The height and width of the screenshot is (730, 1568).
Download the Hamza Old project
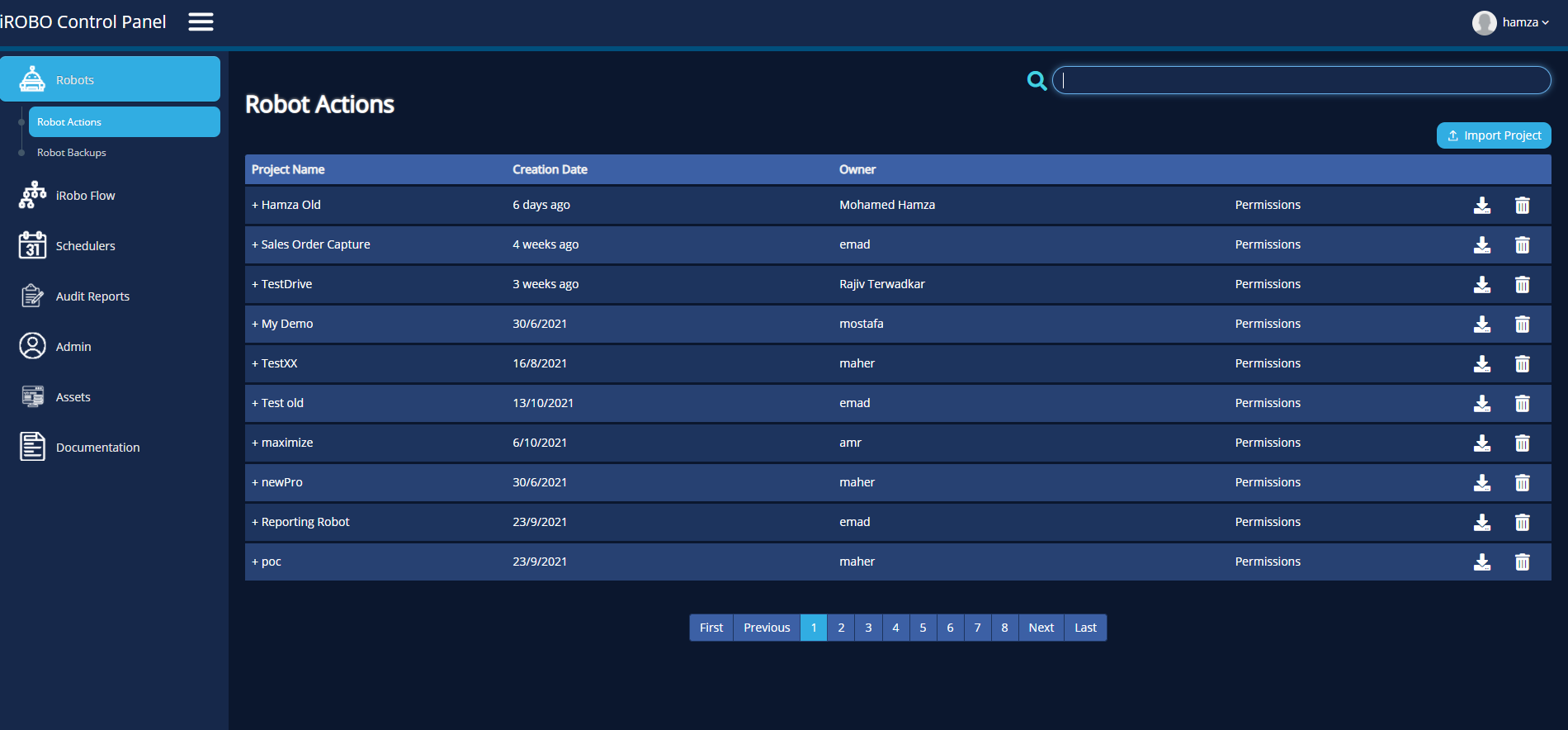[1482, 206]
